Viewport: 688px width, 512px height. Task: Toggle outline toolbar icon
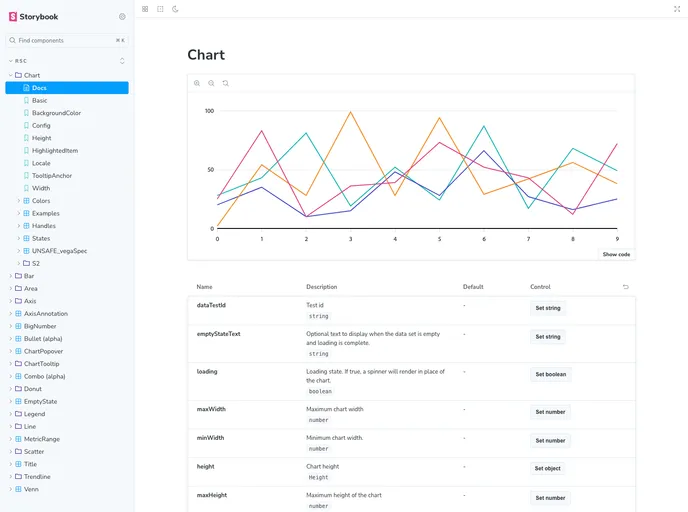[x=160, y=9]
